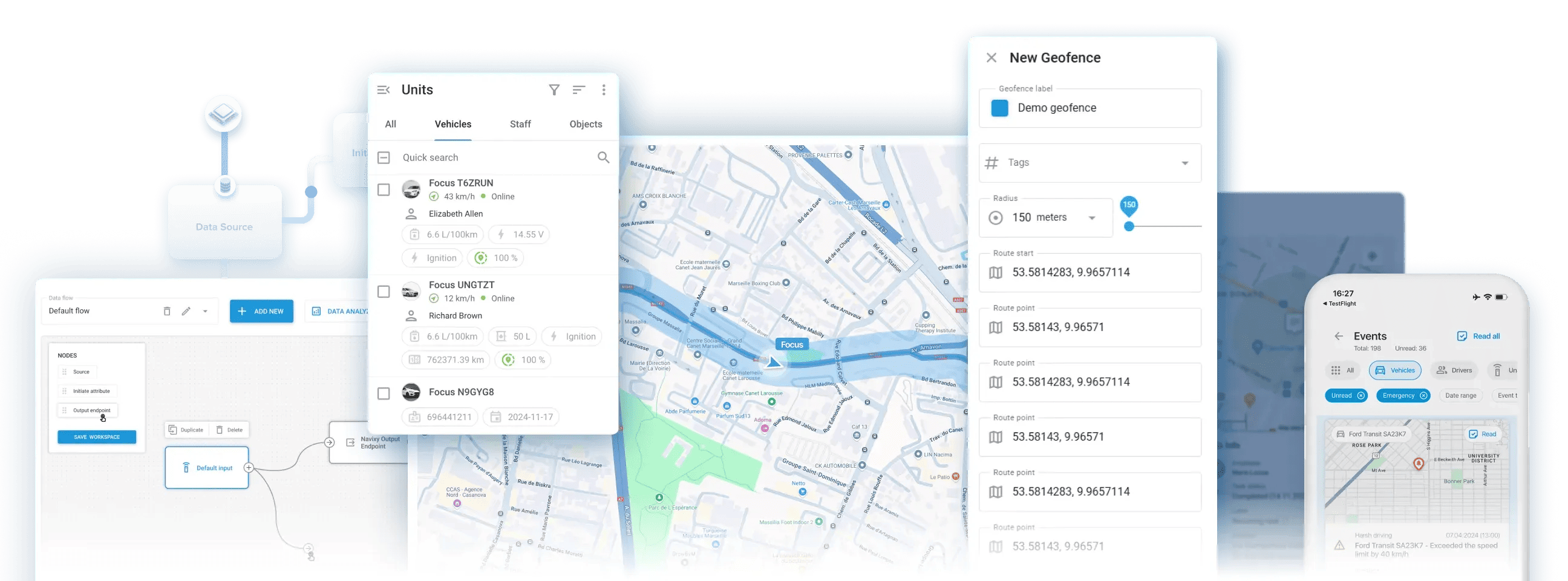Delete the Default flow using trash icon
This screenshot has width=1568, height=581.
pos(167,311)
